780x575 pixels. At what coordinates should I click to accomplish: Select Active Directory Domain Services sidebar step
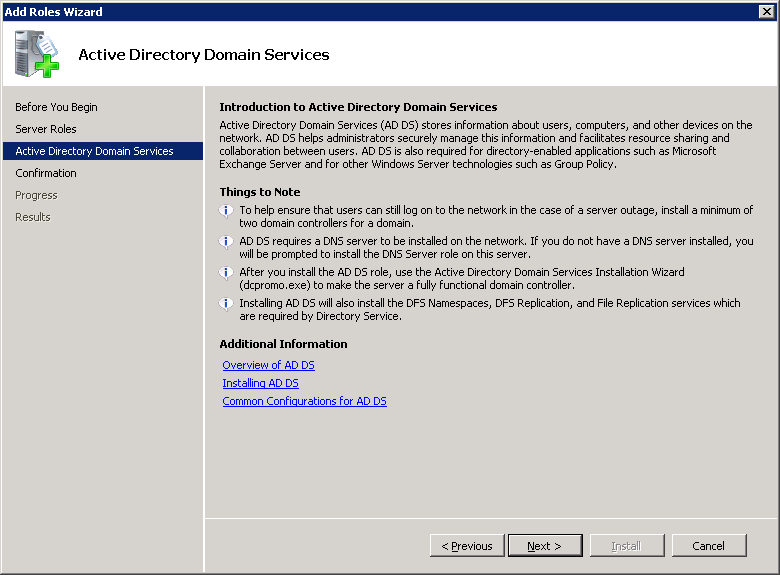pyautogui.click(x=102, y=151)
